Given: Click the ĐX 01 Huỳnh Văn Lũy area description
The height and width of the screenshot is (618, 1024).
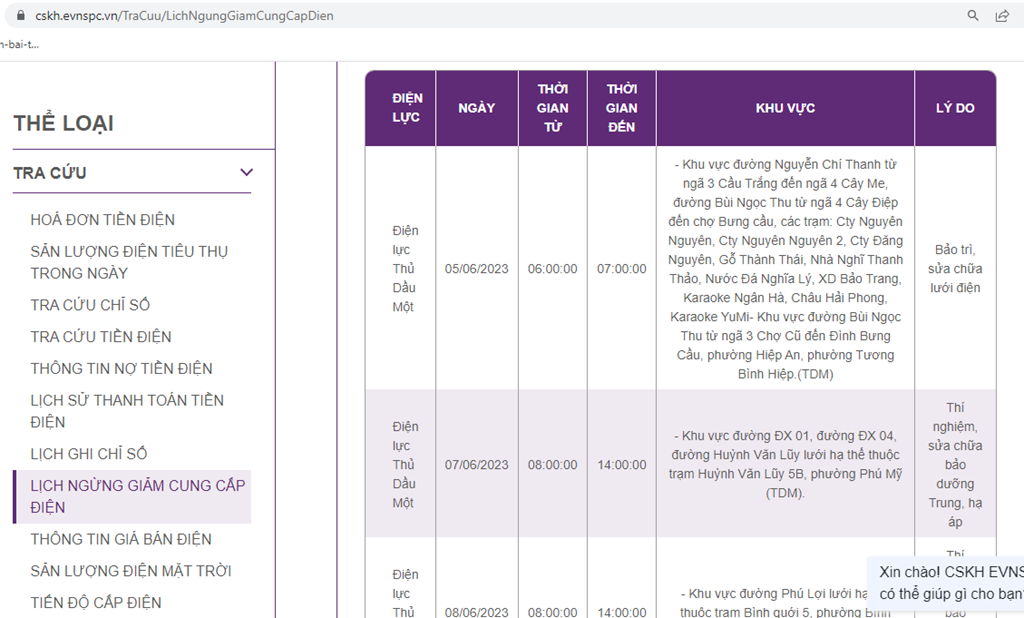Looking at the screenshot, I should click(785, 464).
